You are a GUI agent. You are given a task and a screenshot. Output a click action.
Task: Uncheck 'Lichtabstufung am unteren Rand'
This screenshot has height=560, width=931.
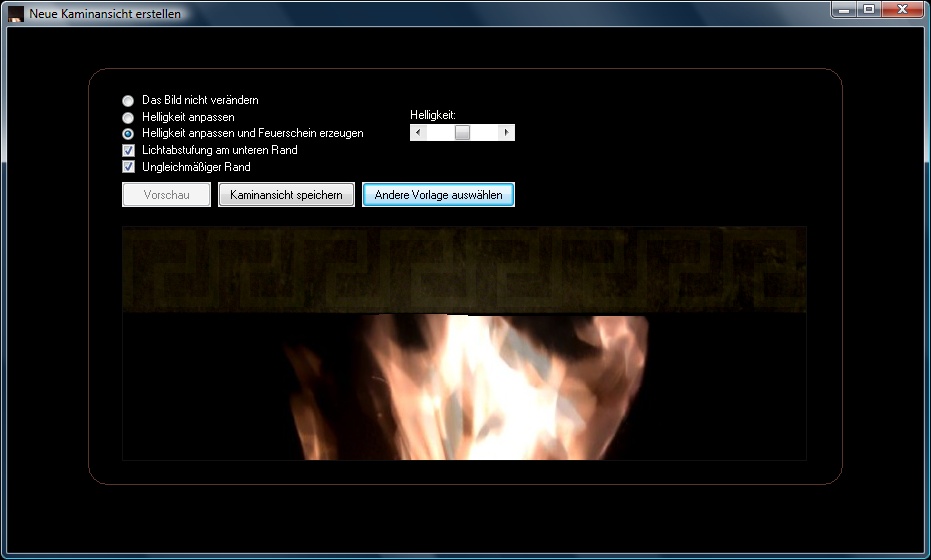coord(128,150)
